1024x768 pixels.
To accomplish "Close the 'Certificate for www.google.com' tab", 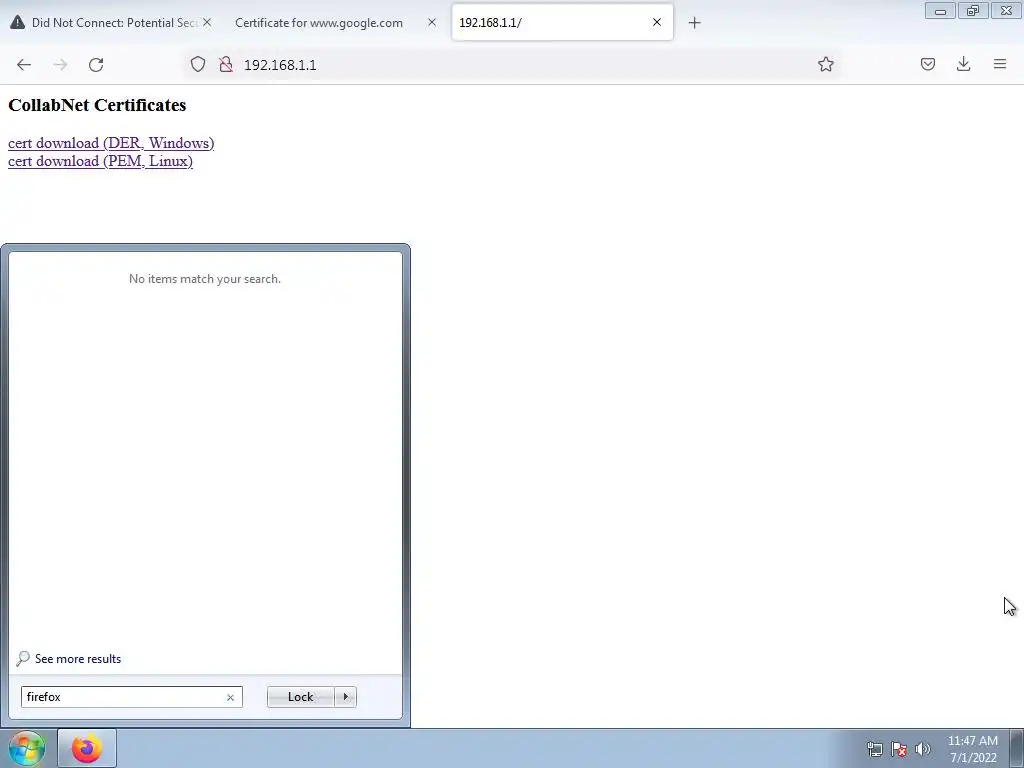I will point(432,22).
